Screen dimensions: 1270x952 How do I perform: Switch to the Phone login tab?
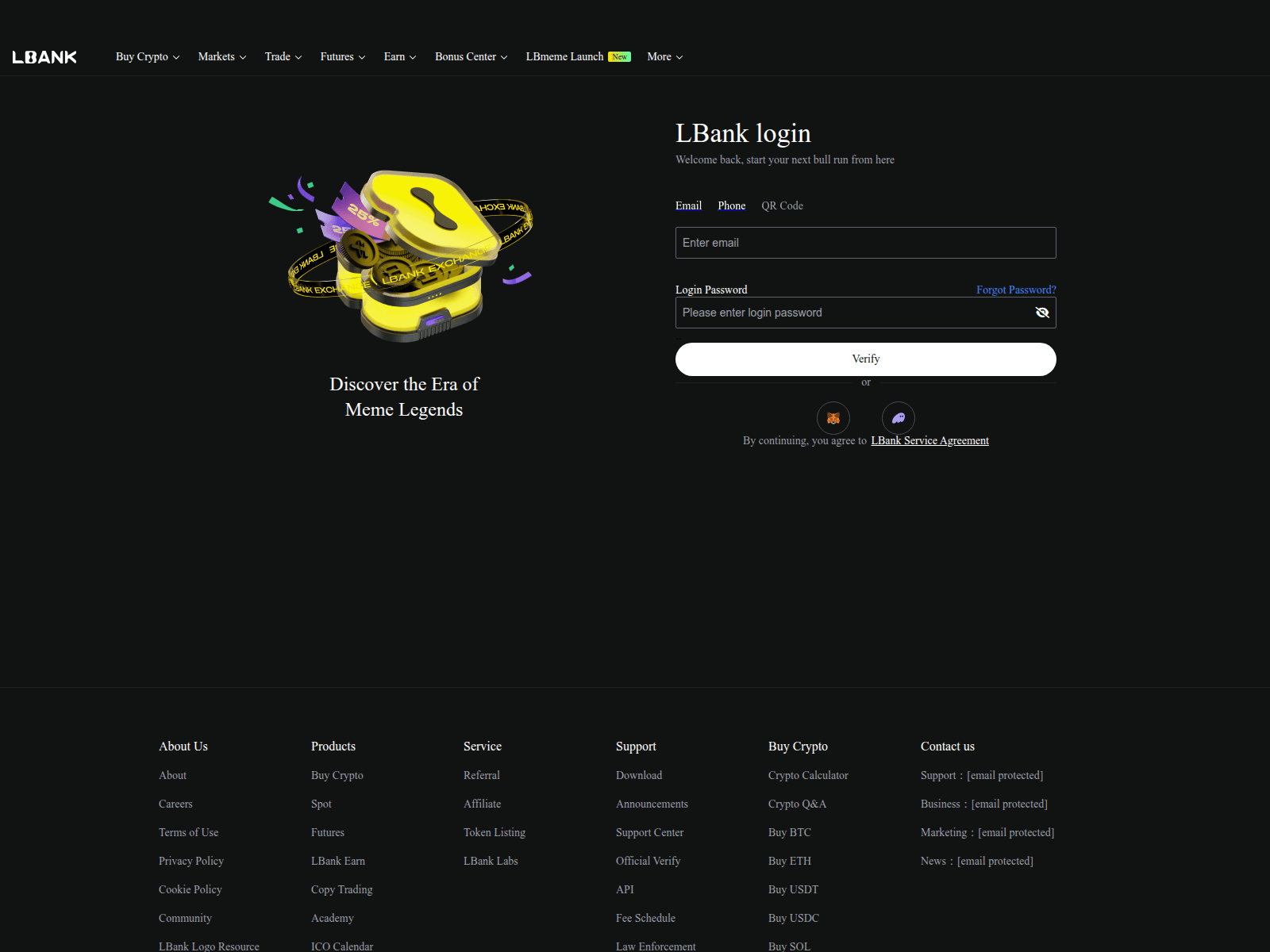click(732, 205)
